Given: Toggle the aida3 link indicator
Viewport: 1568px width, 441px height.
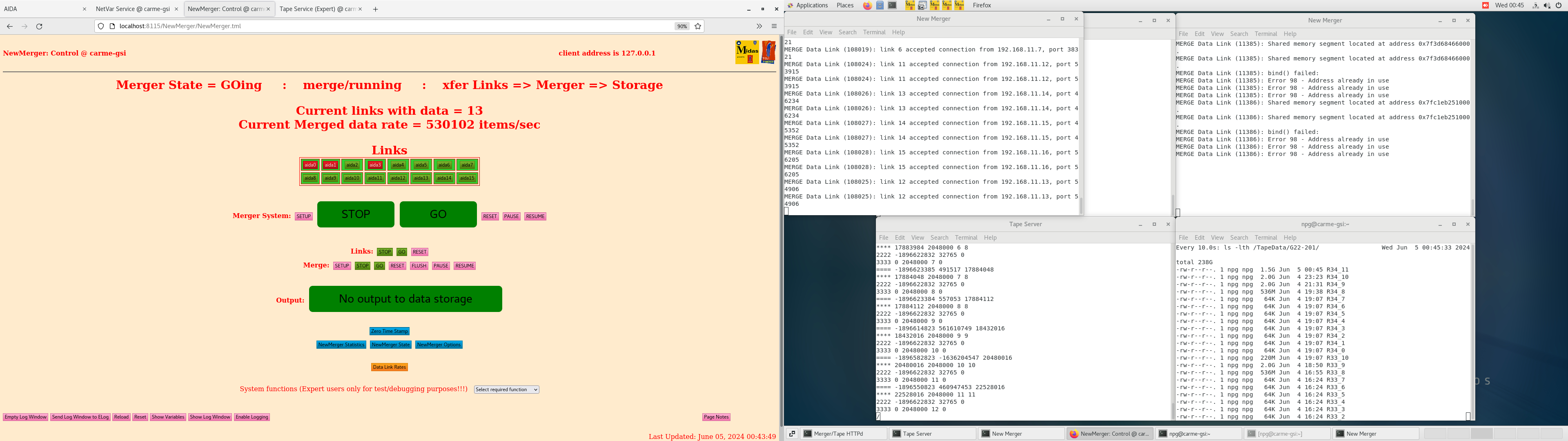Looking at the screenshot, I should (375, 165).
